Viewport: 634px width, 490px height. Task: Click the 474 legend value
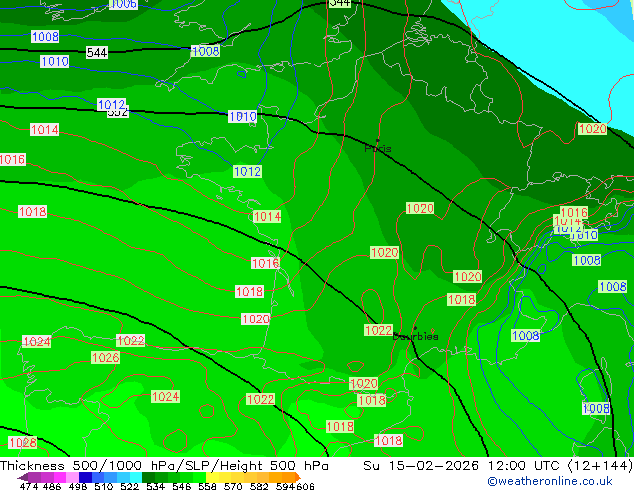coord(29,486)
